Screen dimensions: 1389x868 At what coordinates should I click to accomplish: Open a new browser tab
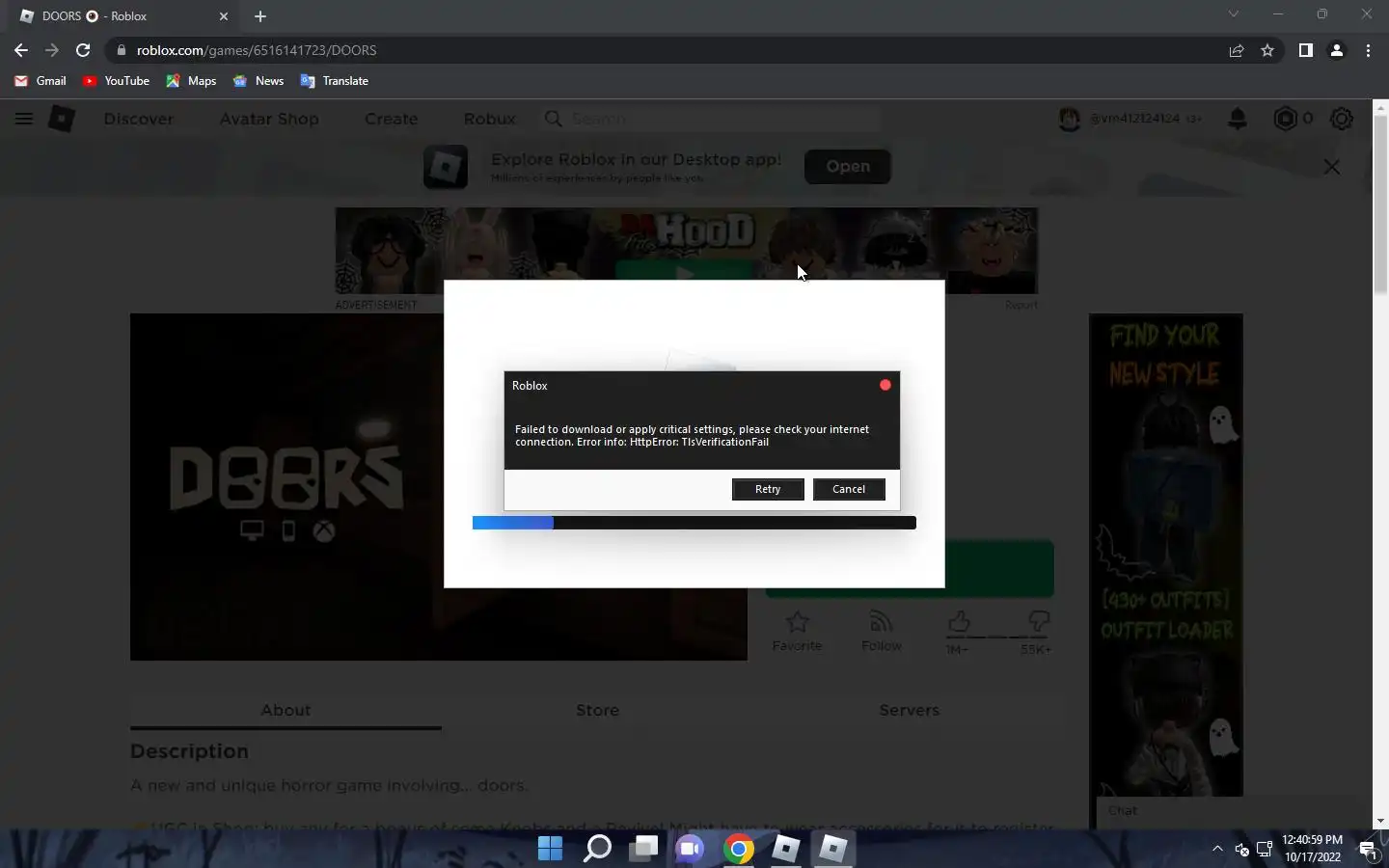[260, 16]
